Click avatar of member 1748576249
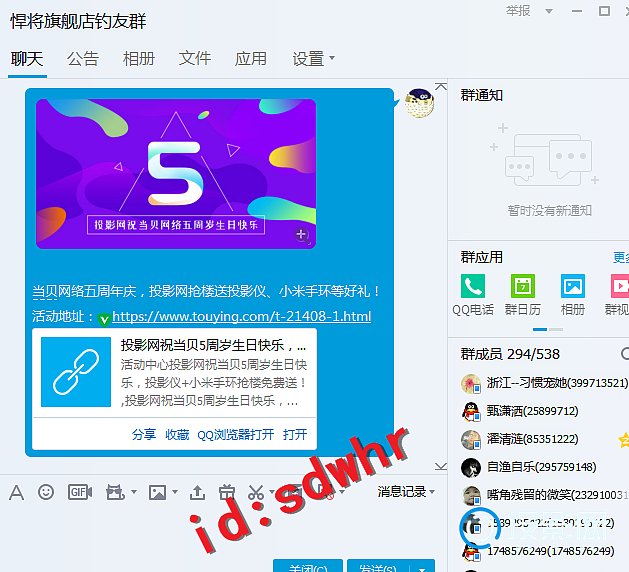This screenshot has width=629, height=572. [x=471, y=552]
